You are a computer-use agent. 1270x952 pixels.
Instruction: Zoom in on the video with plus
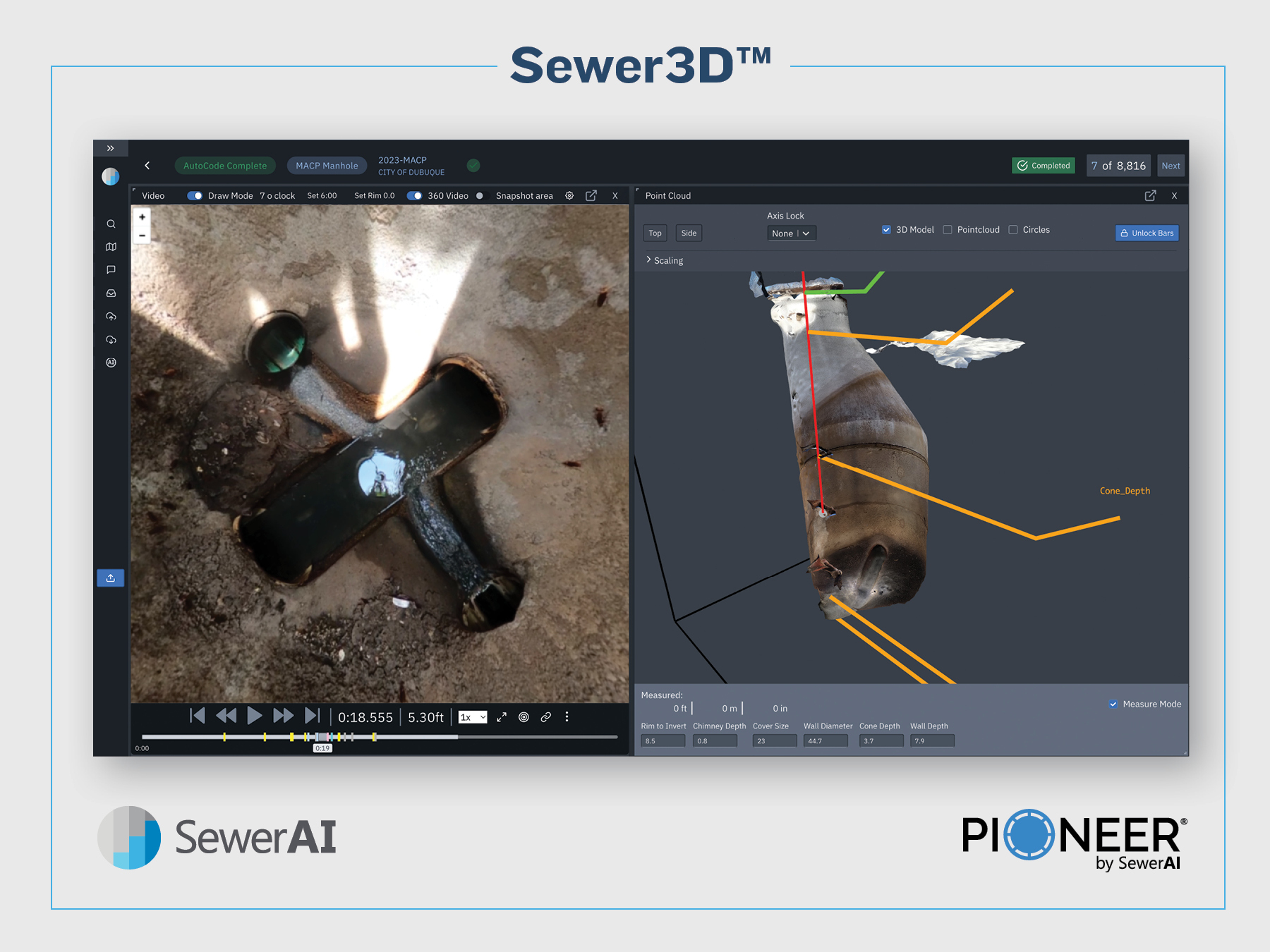(142, 217)
